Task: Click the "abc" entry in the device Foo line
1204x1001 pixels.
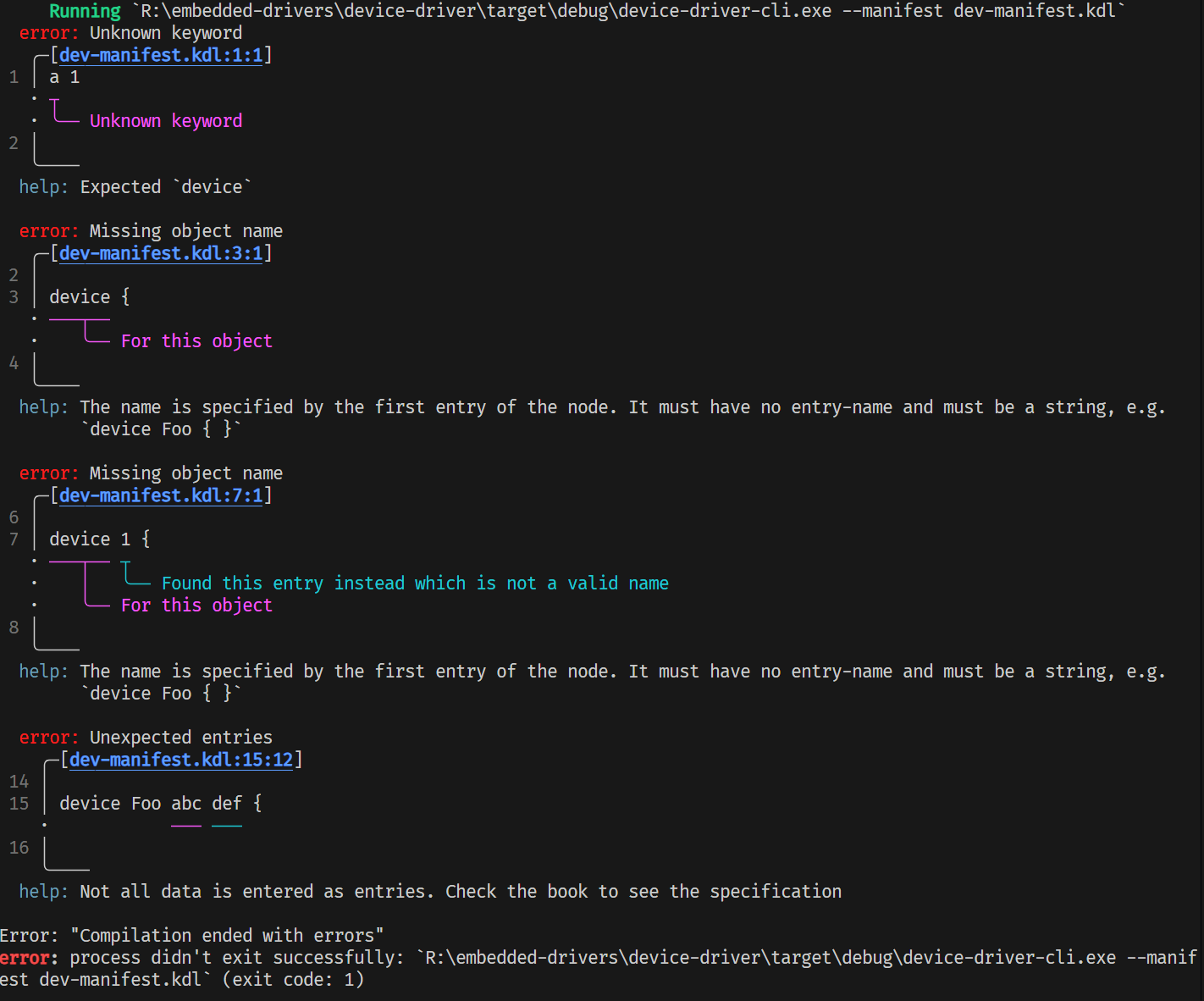Action: (x=186, y=804)
